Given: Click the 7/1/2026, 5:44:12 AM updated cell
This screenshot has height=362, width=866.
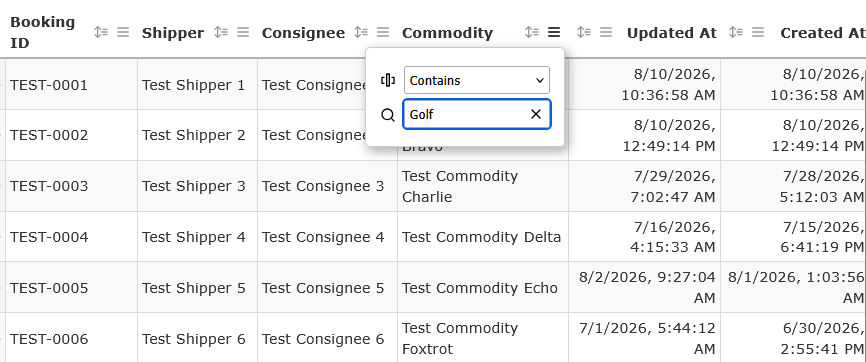Looking at the screenshot, I should [x=645, y=338].
